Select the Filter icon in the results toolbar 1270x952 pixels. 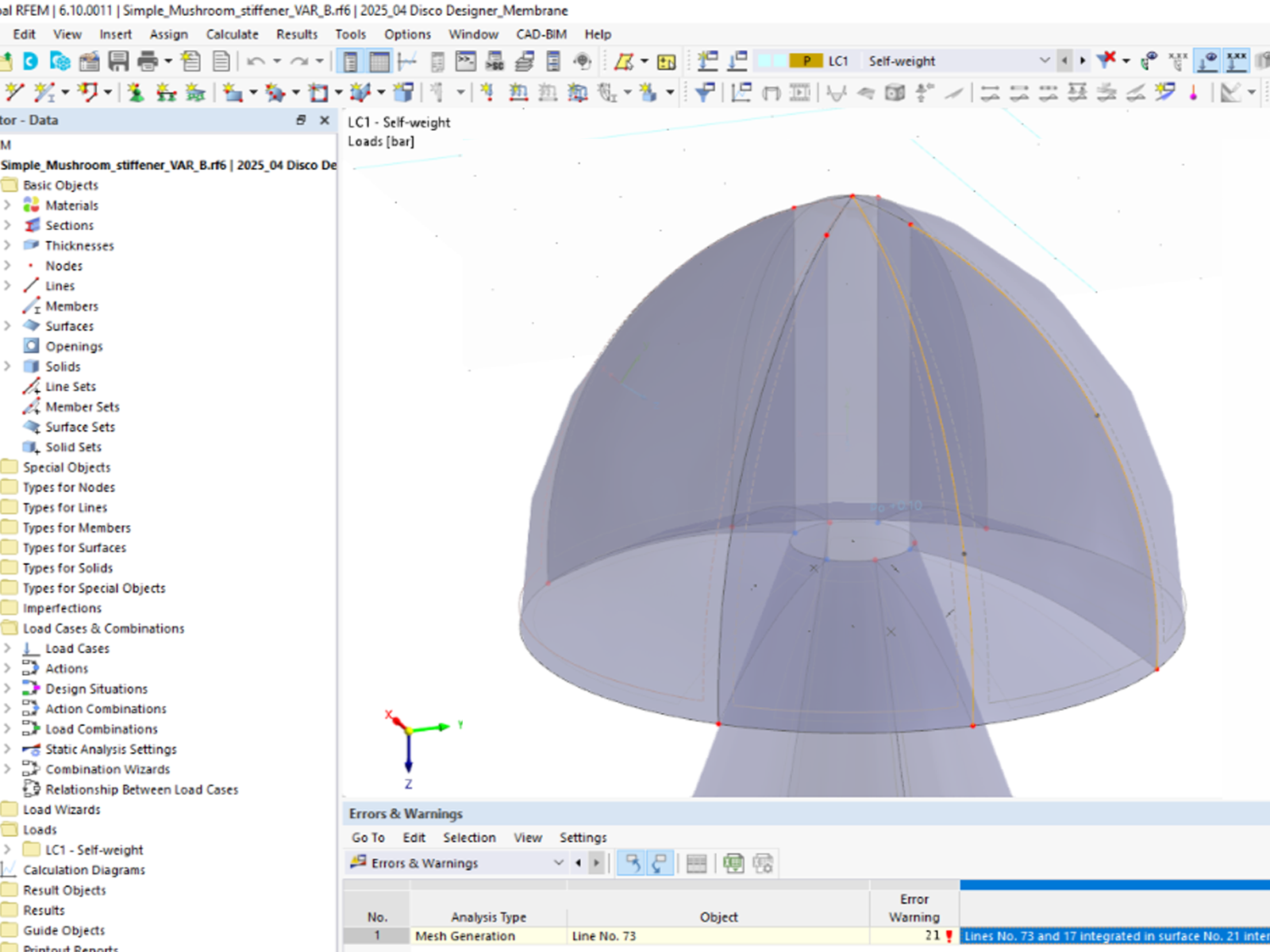pyautogui.click(x=705, y=93)
